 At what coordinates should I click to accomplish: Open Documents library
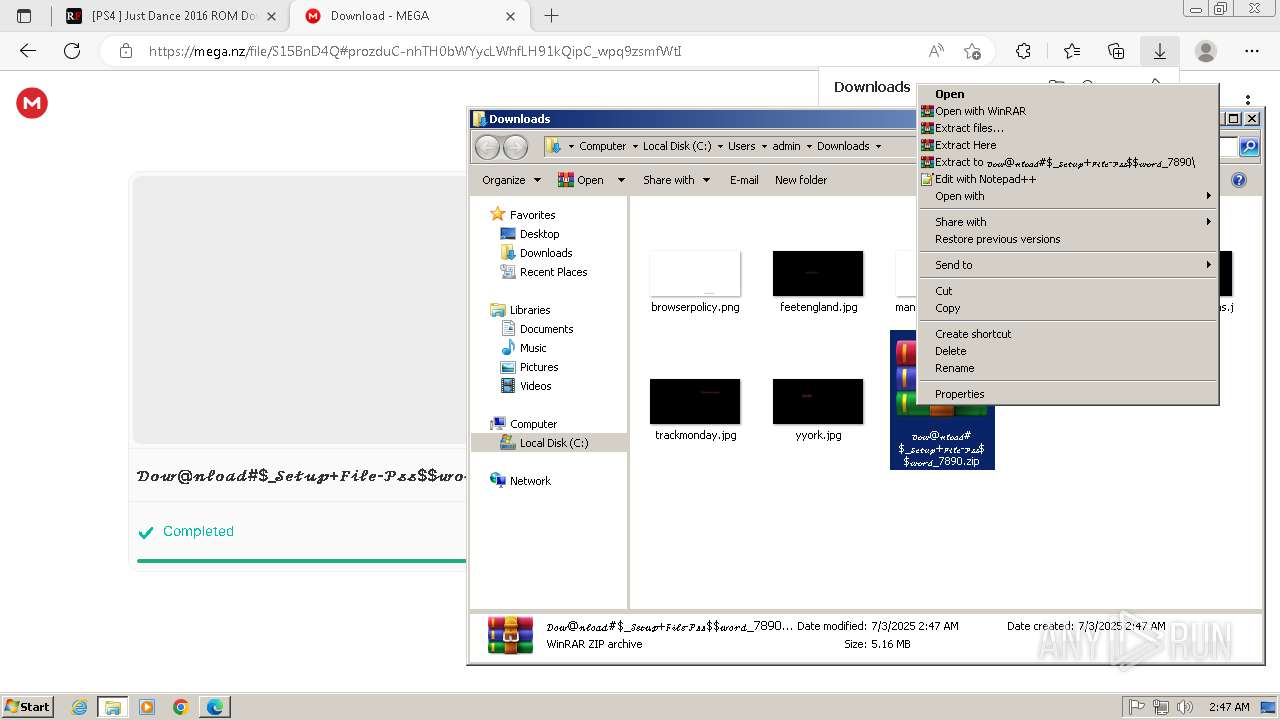[x=546, y=329]
